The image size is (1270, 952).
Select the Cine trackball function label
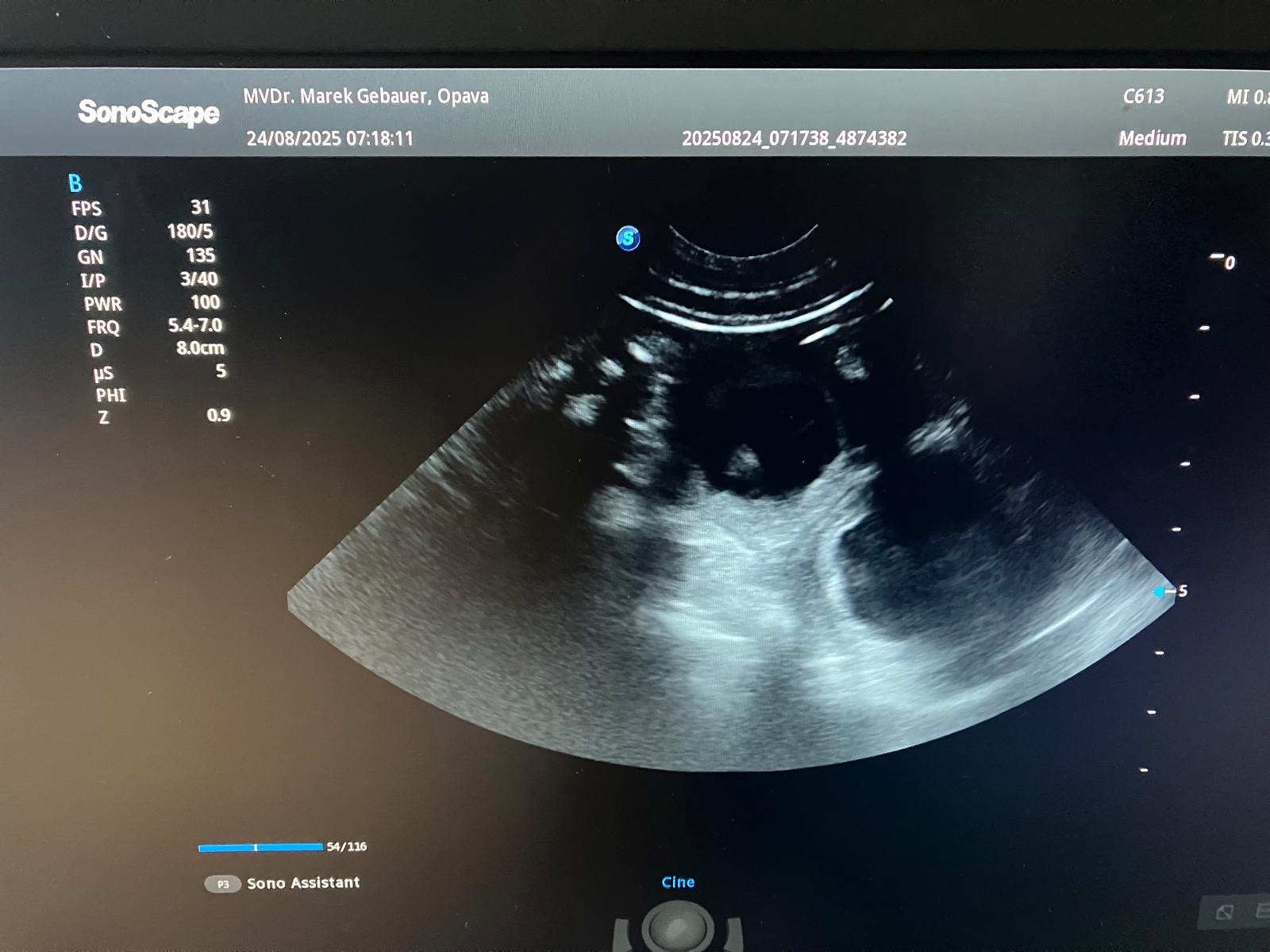[678, 882]
